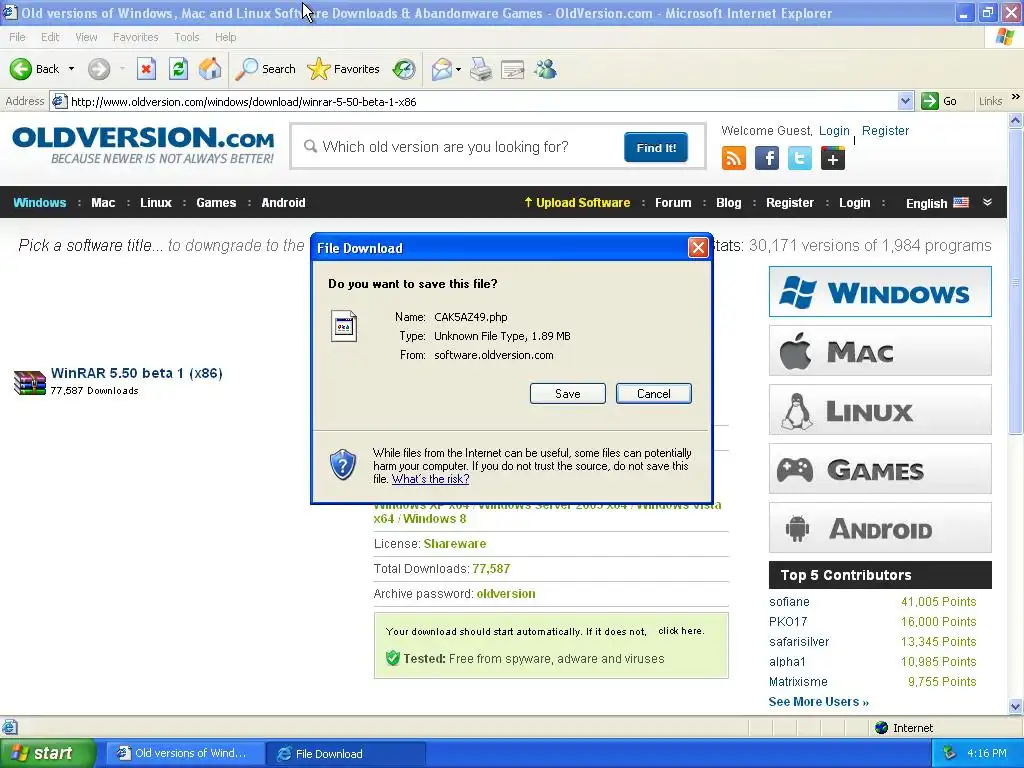The image size is (1024, 768).
Task: Click the Find It! button
Action: point(656,148)
